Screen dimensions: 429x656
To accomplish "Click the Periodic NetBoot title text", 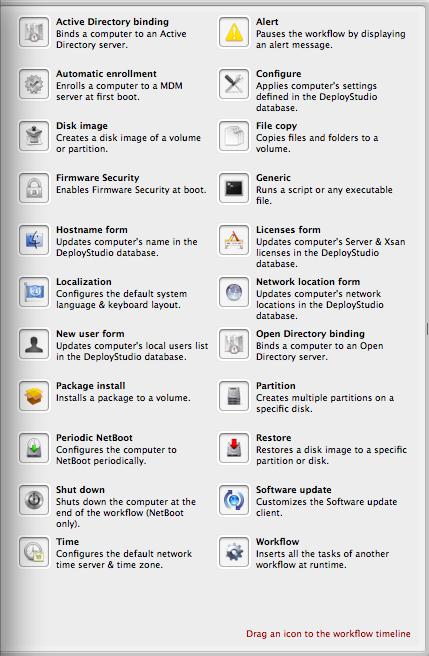I will [x=94, y=438].
